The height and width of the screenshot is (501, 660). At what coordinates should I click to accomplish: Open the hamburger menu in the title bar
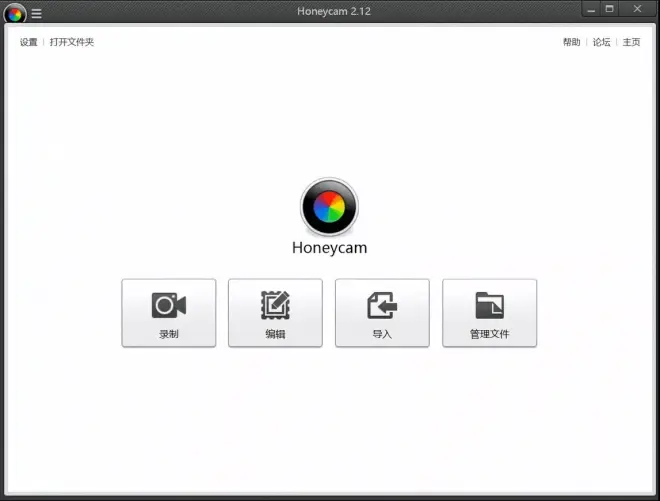[x=37, y=13]
